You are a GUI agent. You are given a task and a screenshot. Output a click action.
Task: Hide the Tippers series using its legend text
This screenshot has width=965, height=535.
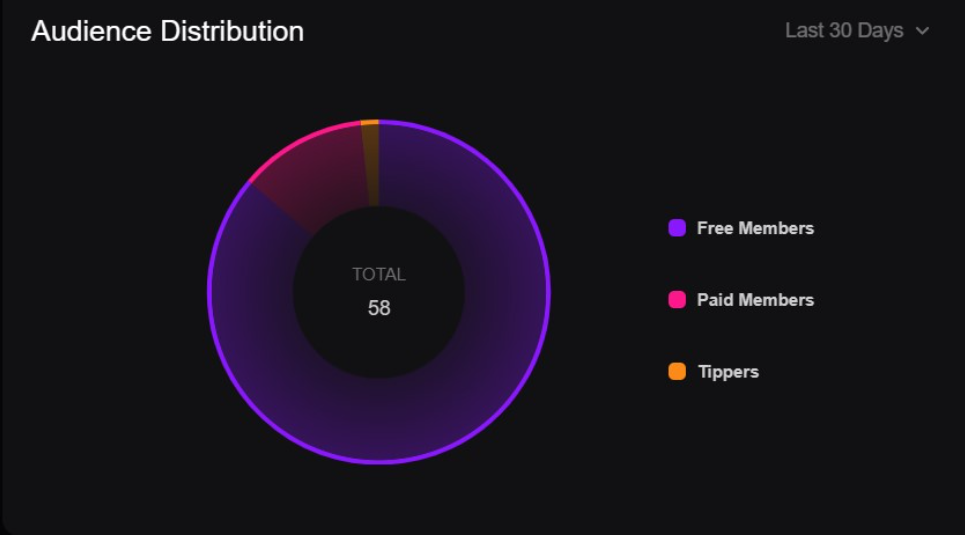coord(728,372)
